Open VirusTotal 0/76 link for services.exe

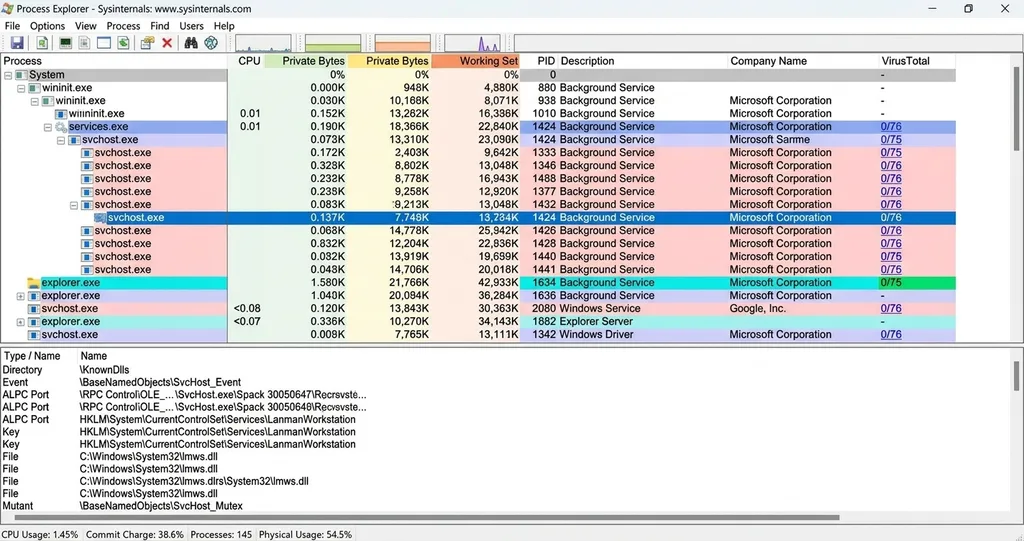pyautogui.click(x=891, y=127)
